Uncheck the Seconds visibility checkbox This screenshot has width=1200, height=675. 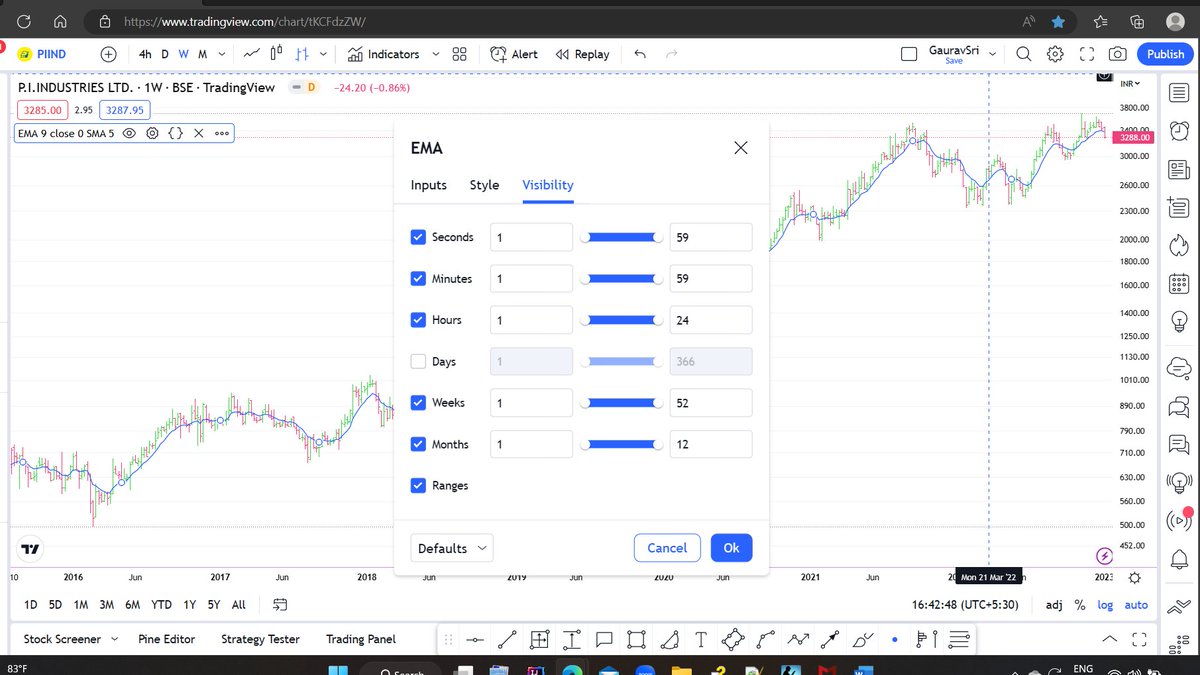point(418,237)
